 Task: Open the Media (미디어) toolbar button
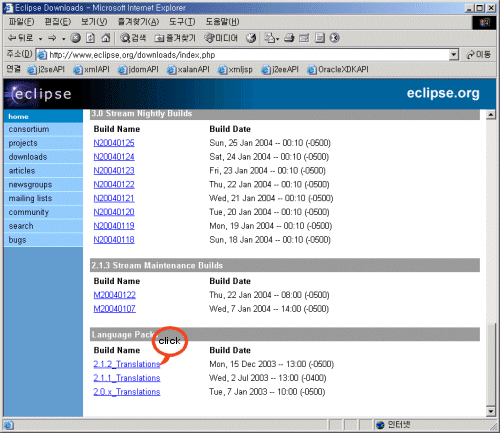[220, 38]
